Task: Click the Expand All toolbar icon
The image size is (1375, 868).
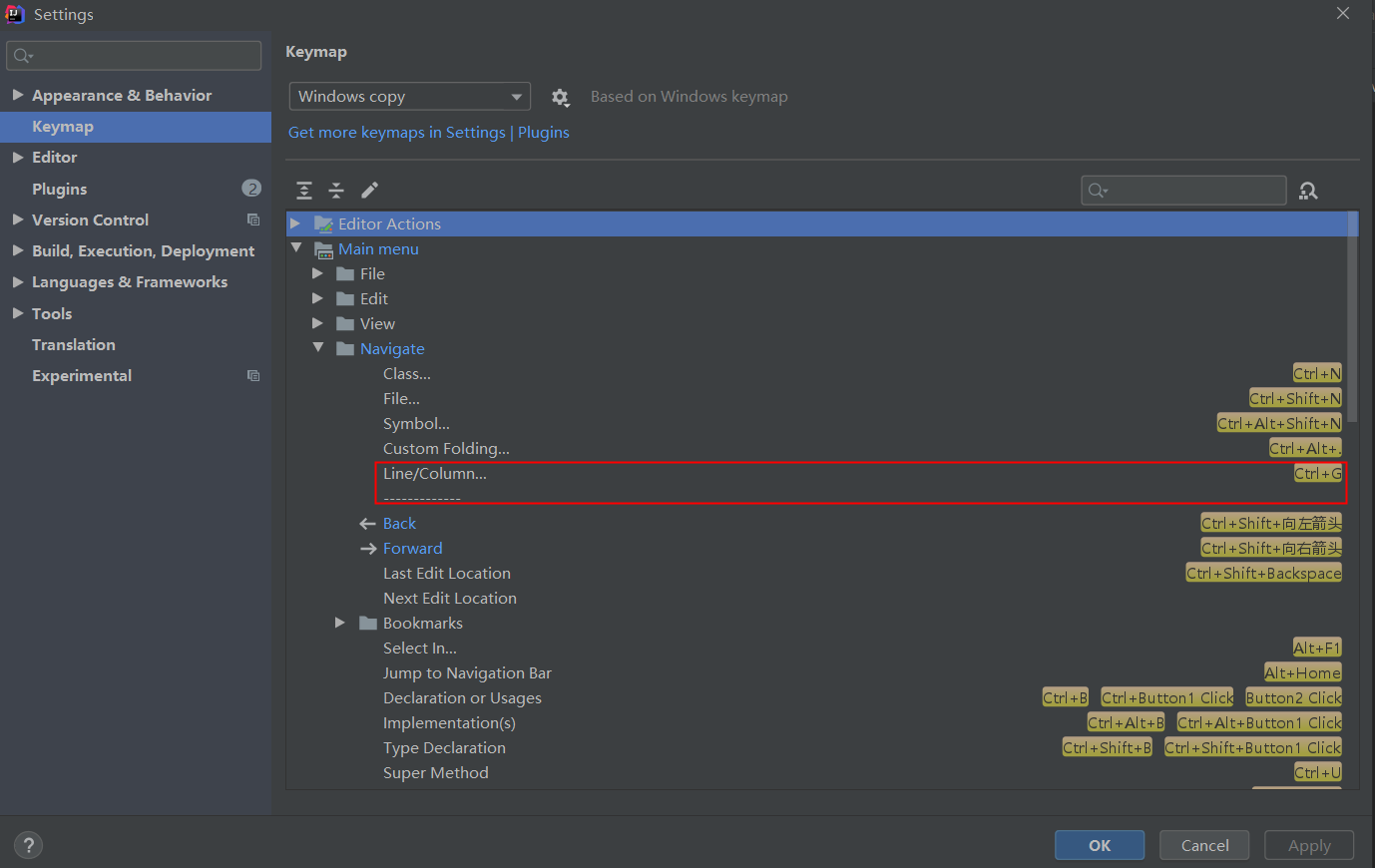Action: (x=304, y=191)
